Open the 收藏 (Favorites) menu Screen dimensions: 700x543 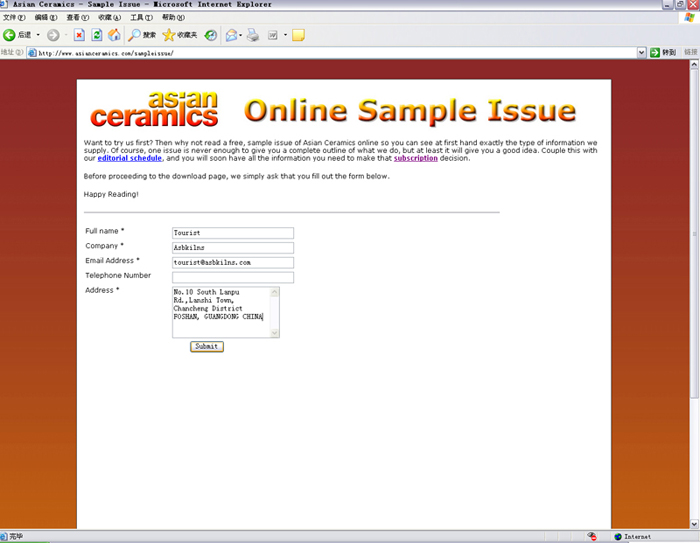coord(109,17)
